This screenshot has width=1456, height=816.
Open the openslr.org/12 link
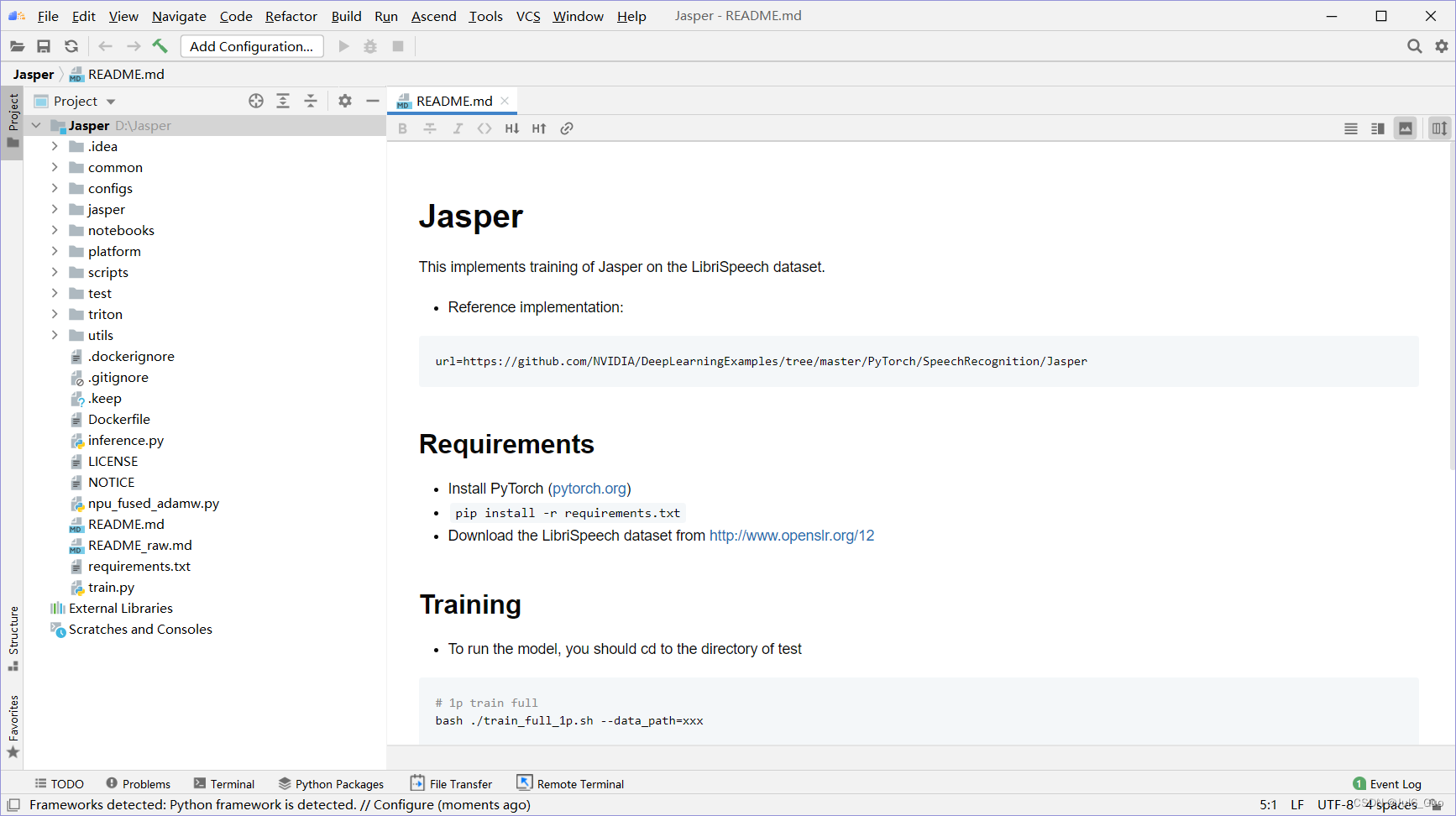[x=792, y=536]
